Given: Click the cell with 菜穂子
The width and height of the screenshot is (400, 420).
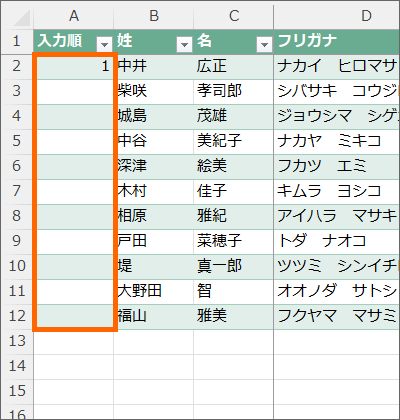Looking at the screenshot, I should click(x=234, y=241).
